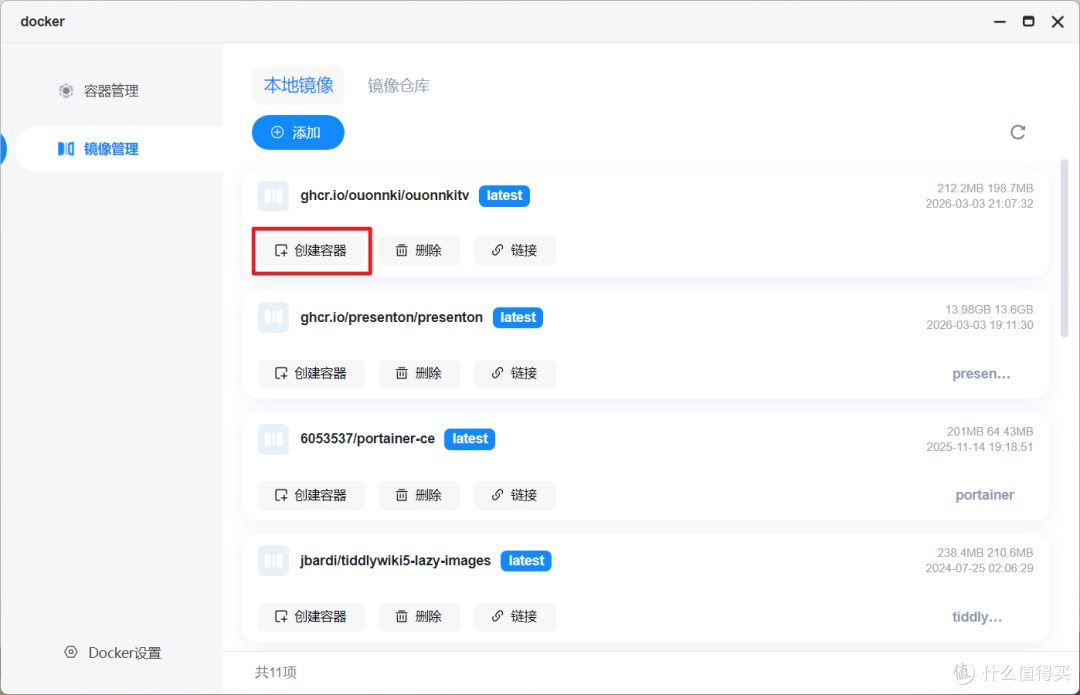
Task: Click the blue 添加 button
Action: pos(298,132)
